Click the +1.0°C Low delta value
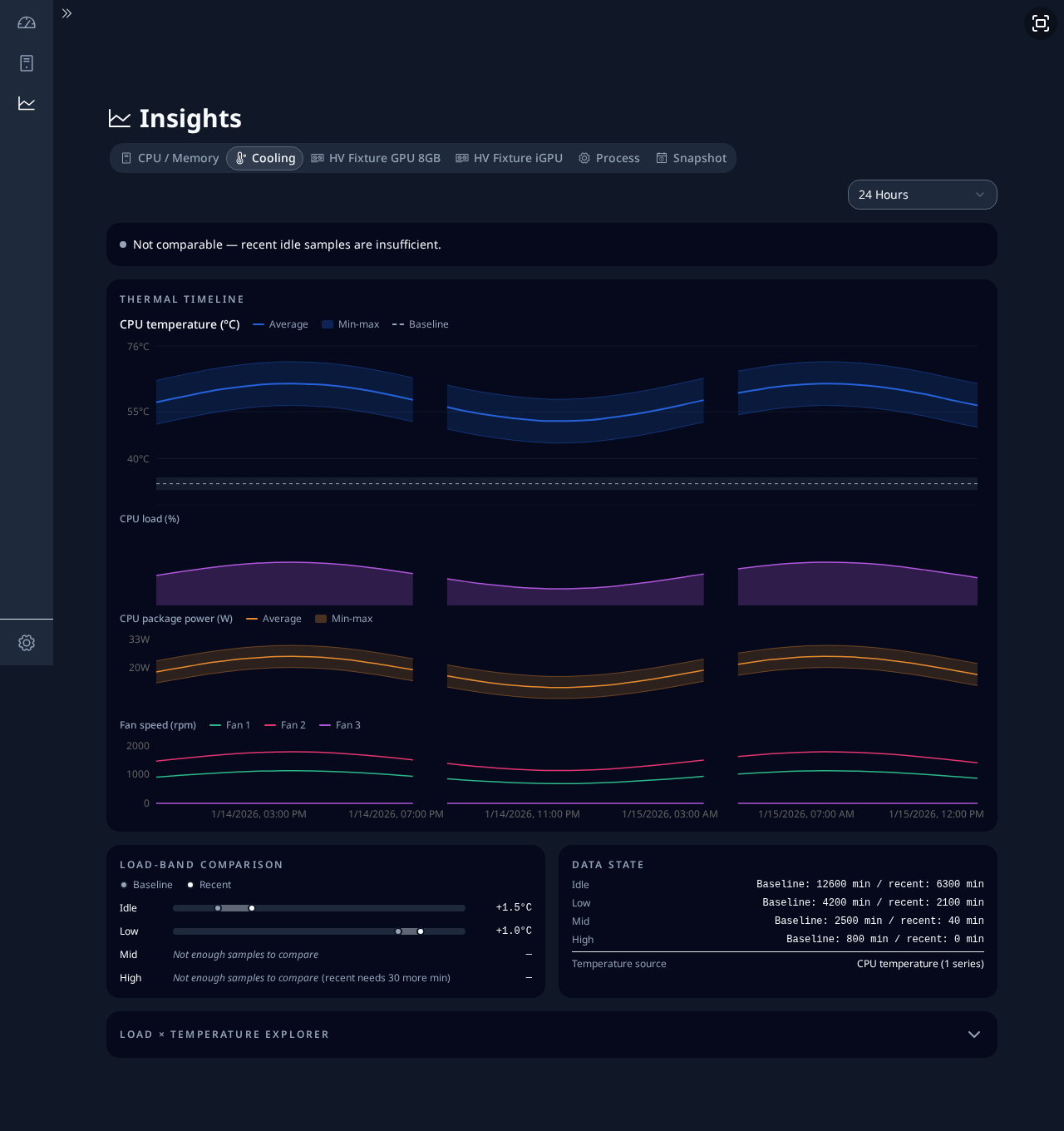1064x1131 pixels. point(514,931)
